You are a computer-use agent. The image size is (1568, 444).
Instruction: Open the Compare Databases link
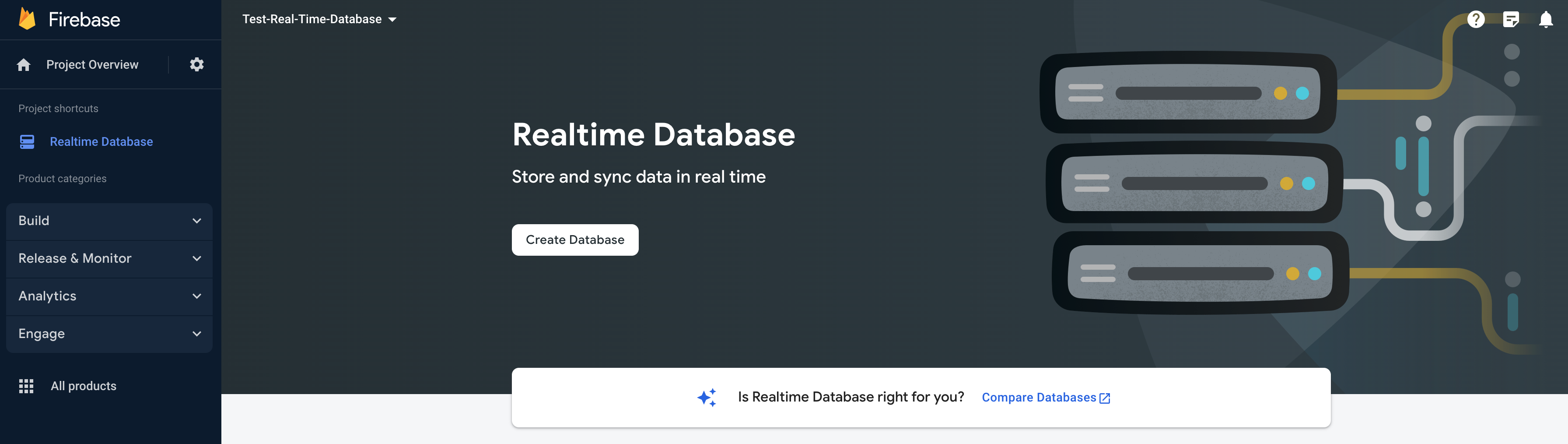(1039, 398)
